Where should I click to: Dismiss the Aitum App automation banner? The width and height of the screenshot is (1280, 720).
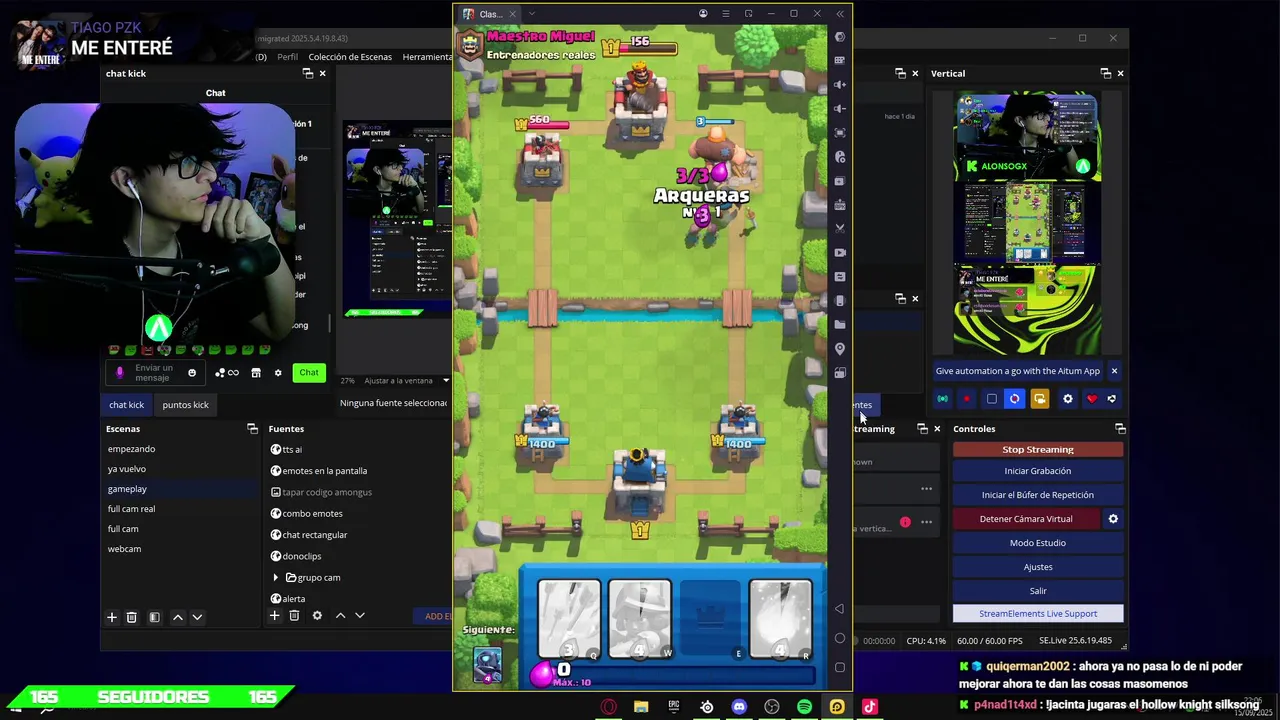click(x=1114, y=371)
